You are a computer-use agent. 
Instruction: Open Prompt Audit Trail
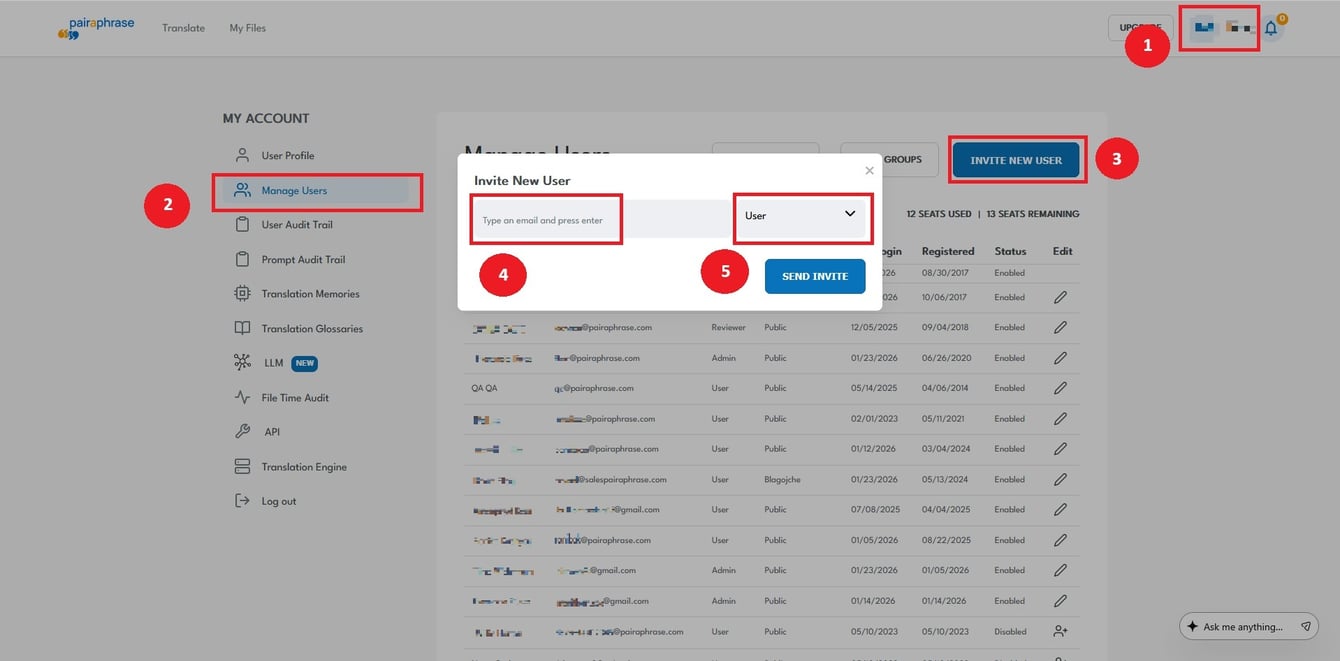click(x=303, y=260)
